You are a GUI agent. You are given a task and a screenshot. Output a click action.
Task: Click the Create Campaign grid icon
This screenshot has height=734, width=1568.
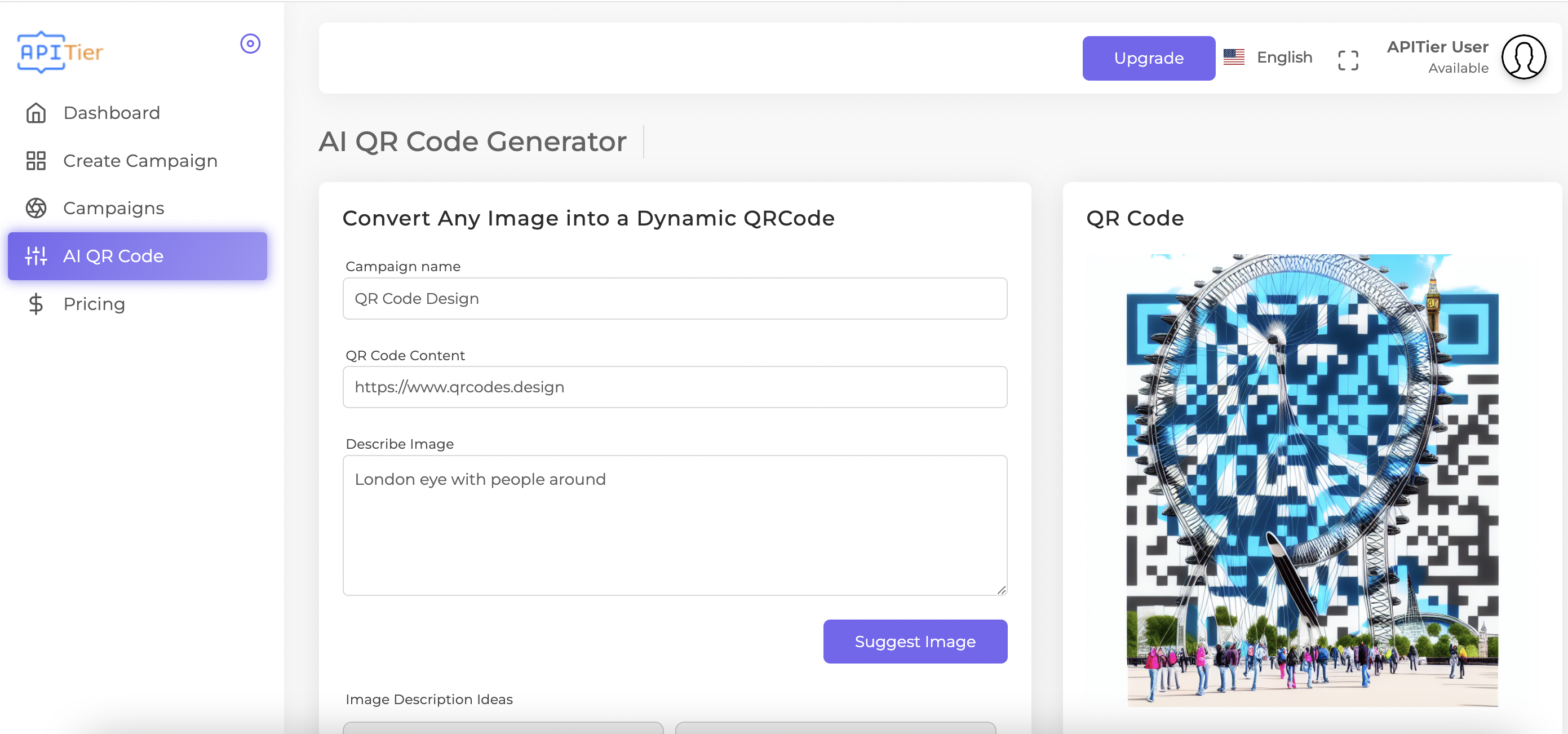36,161
